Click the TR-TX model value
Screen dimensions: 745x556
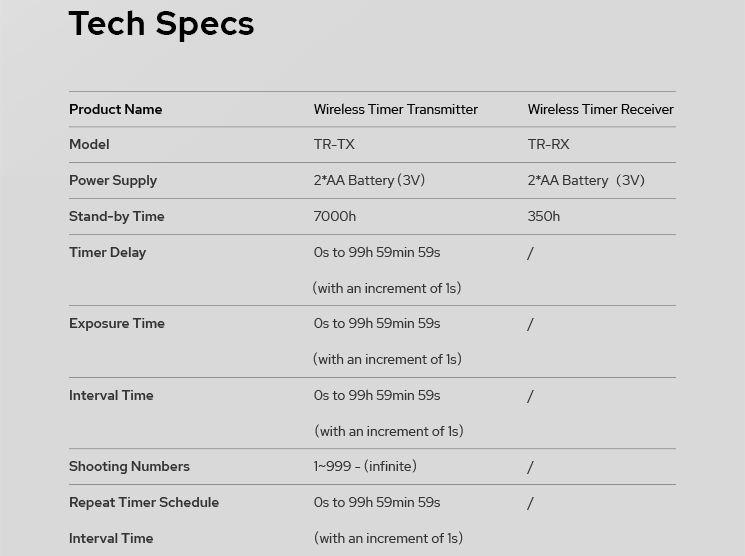point(334,144)
